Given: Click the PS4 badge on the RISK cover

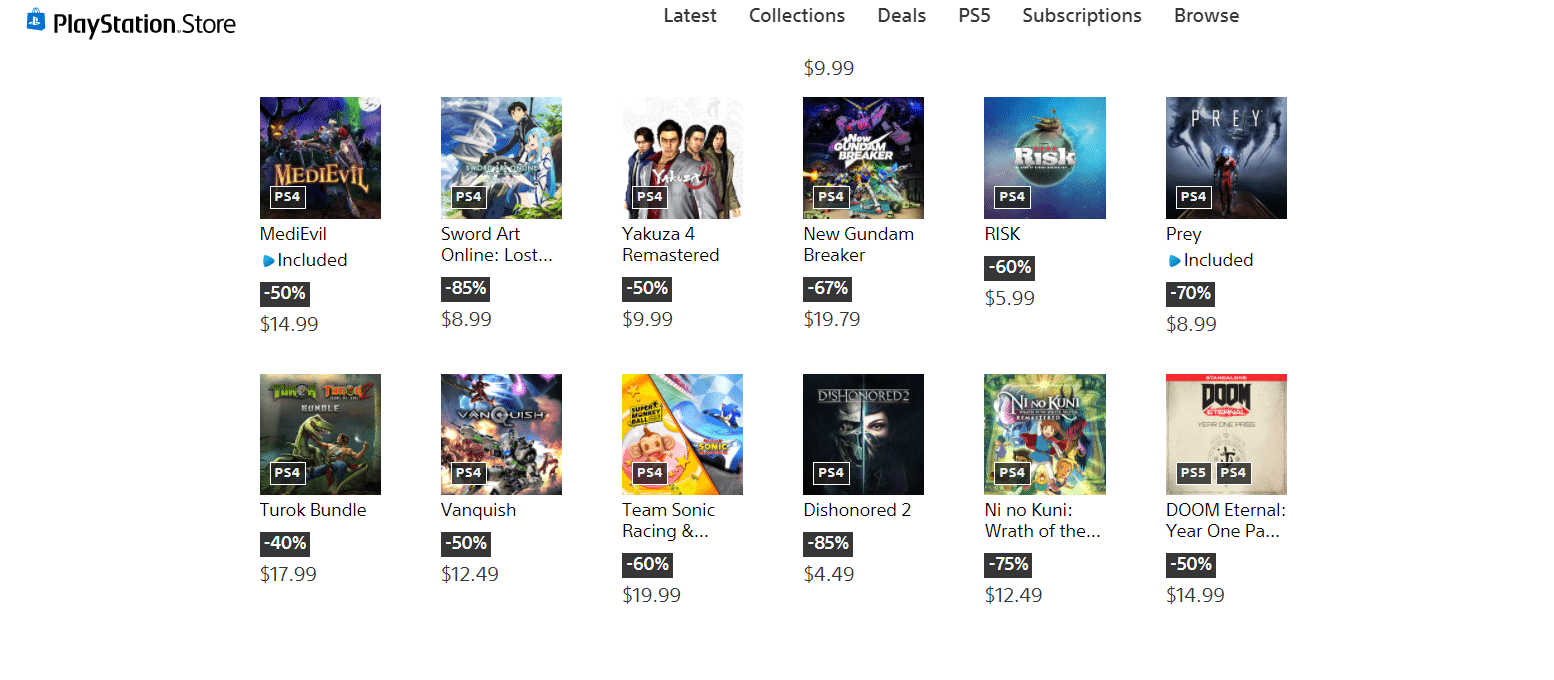Looking at the screenshot, I should [x=1012, y=197].
